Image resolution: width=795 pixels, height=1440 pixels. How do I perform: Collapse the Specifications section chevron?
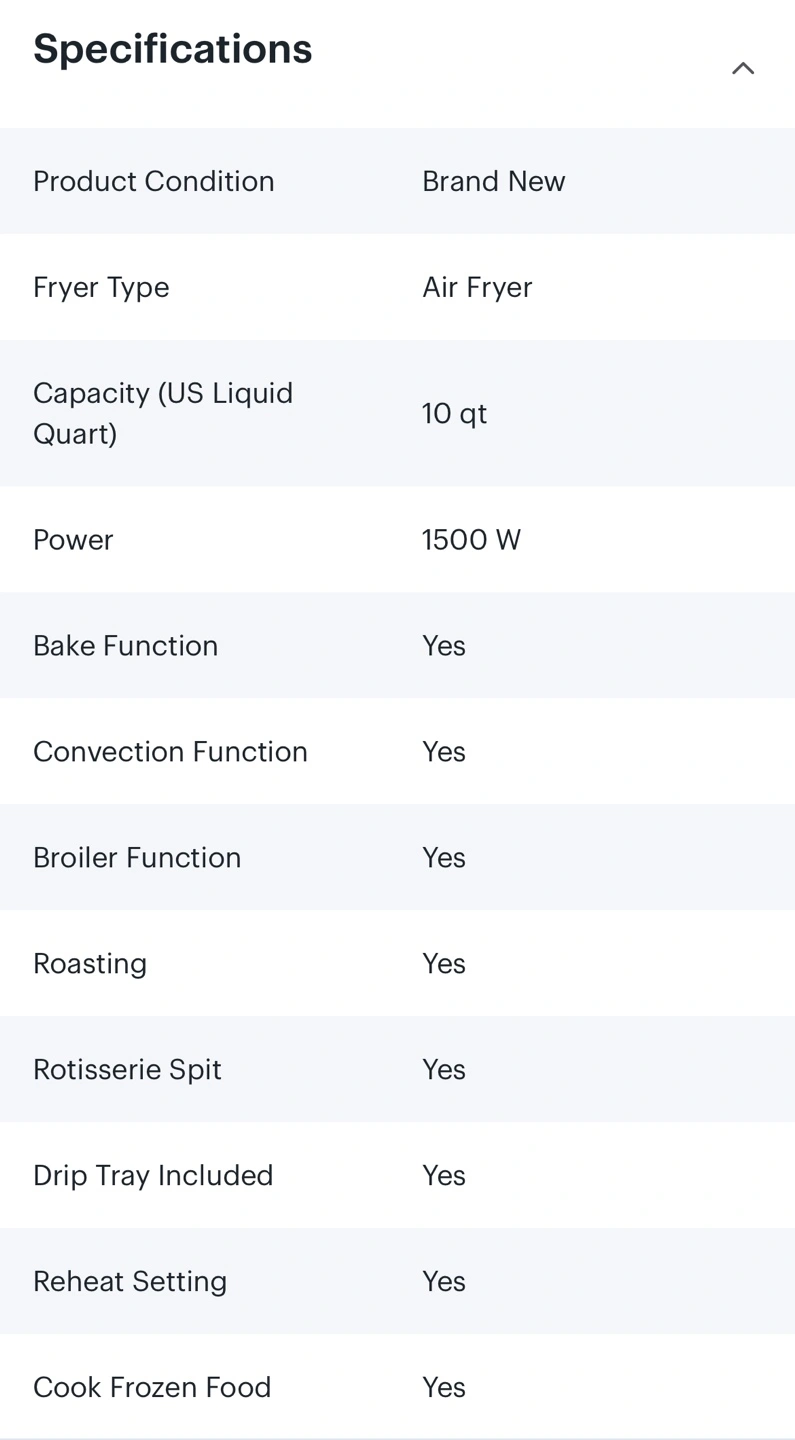[742, 69]
